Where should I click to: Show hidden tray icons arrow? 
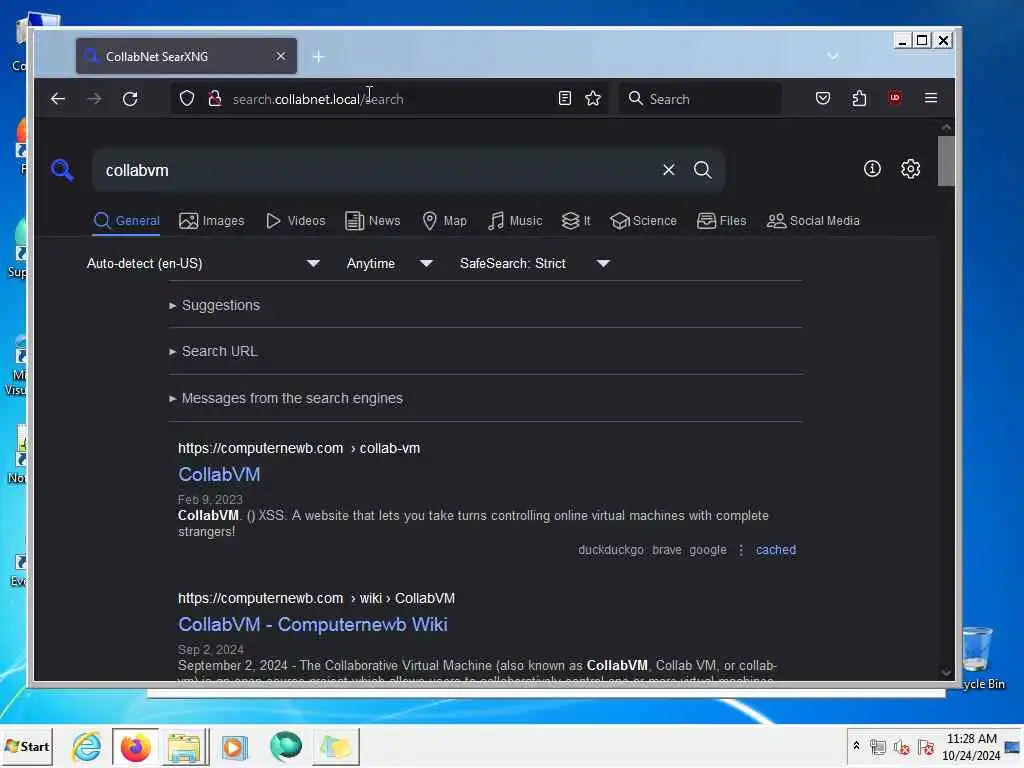click(856, 746)
